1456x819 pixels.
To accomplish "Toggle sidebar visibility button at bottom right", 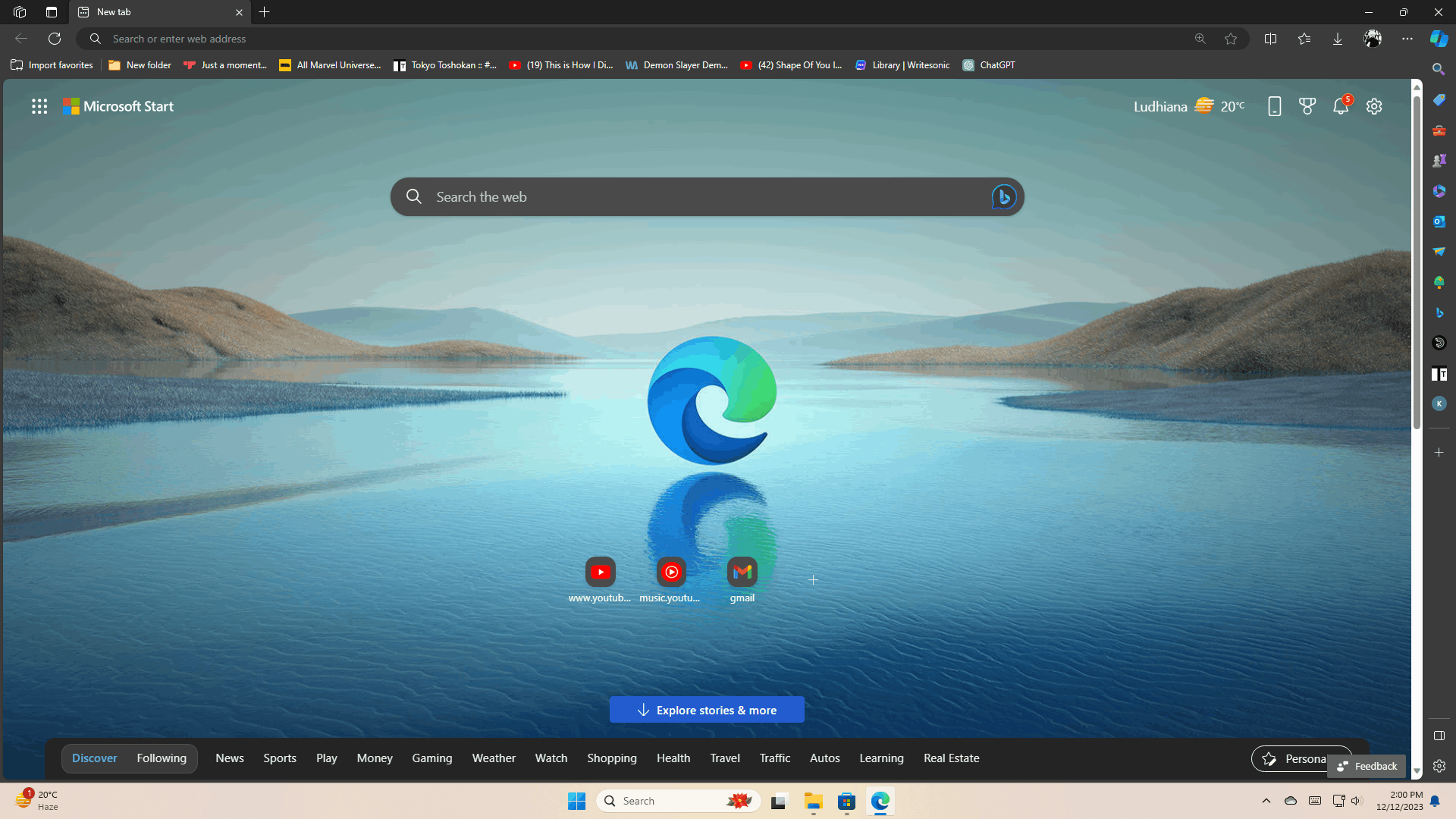I will point(1439,736).
